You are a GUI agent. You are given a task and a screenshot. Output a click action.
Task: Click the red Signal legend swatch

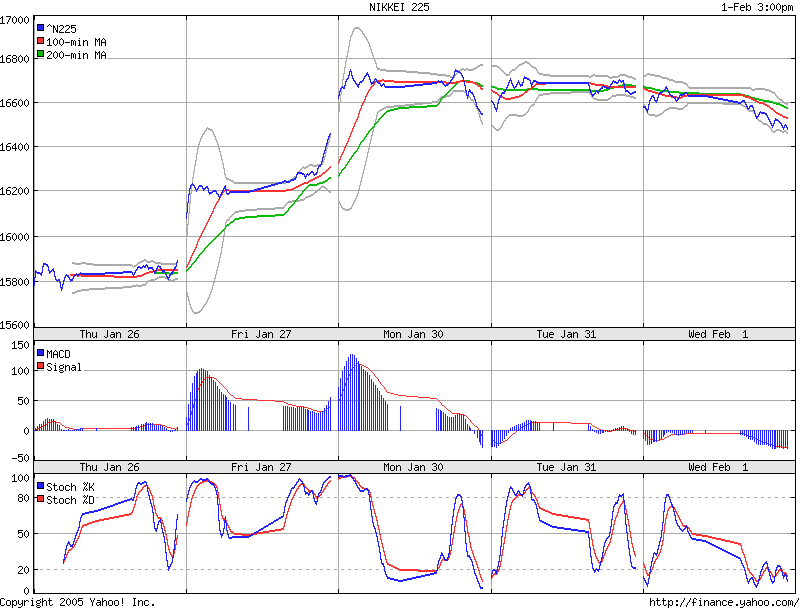tap(40, 366)
